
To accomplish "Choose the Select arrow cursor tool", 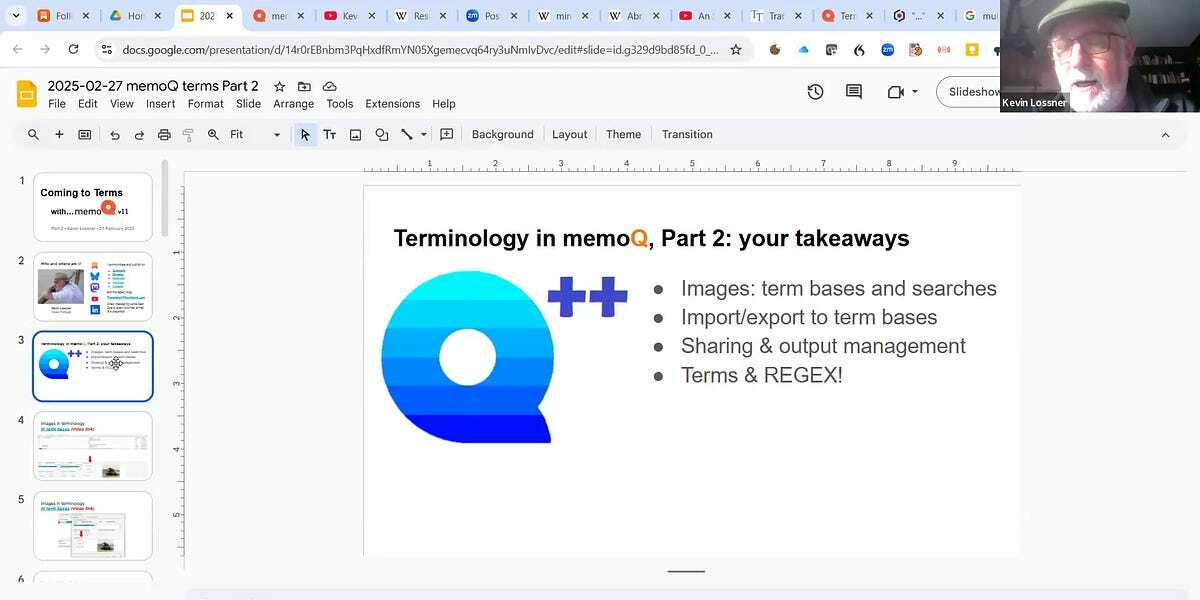I will 305,134.
